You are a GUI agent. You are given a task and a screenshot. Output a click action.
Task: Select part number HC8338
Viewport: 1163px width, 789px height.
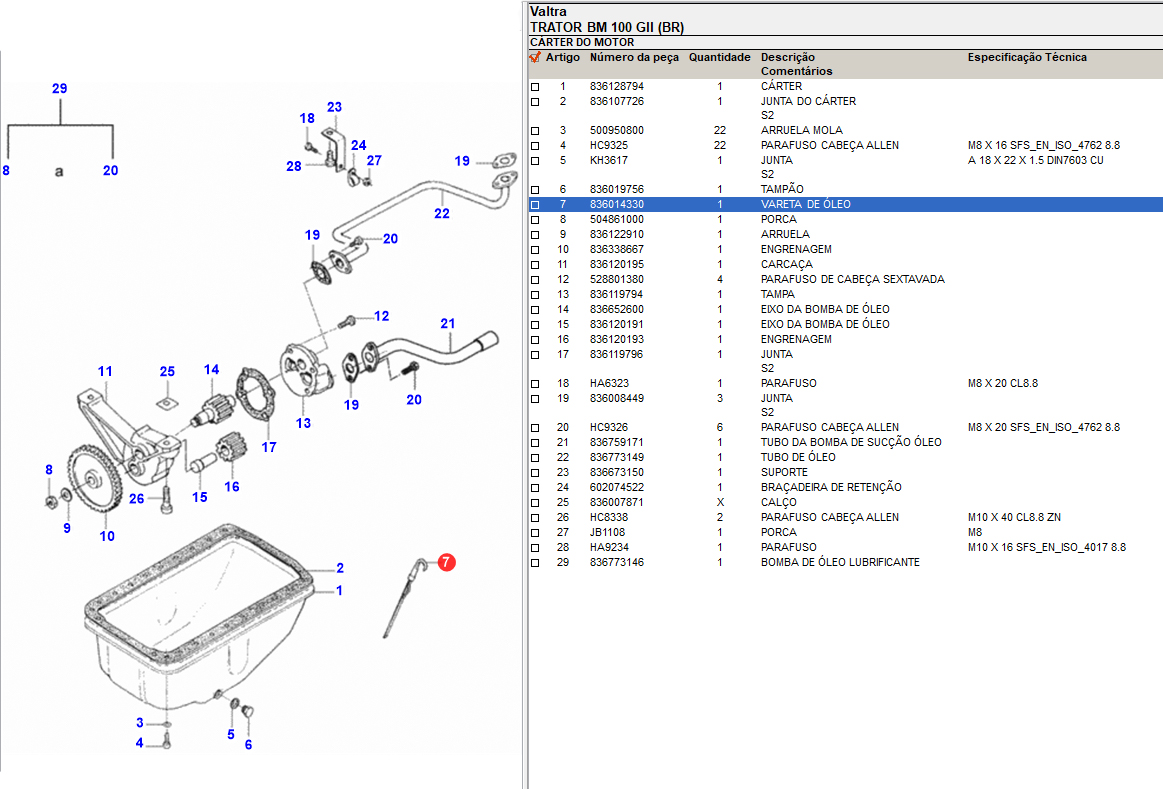tap(609, 517)
